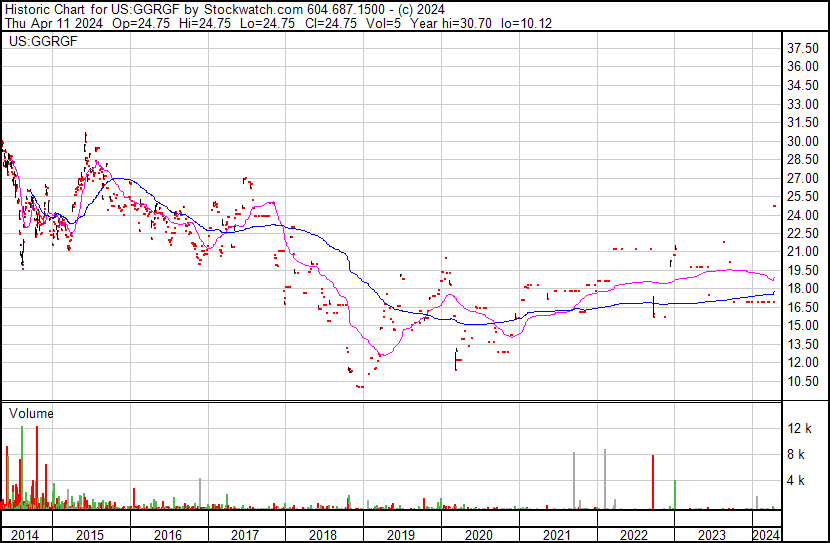Click the 37.50 price axis label
The width and height of the screenshot is (830, 543).
pos(803,48)
